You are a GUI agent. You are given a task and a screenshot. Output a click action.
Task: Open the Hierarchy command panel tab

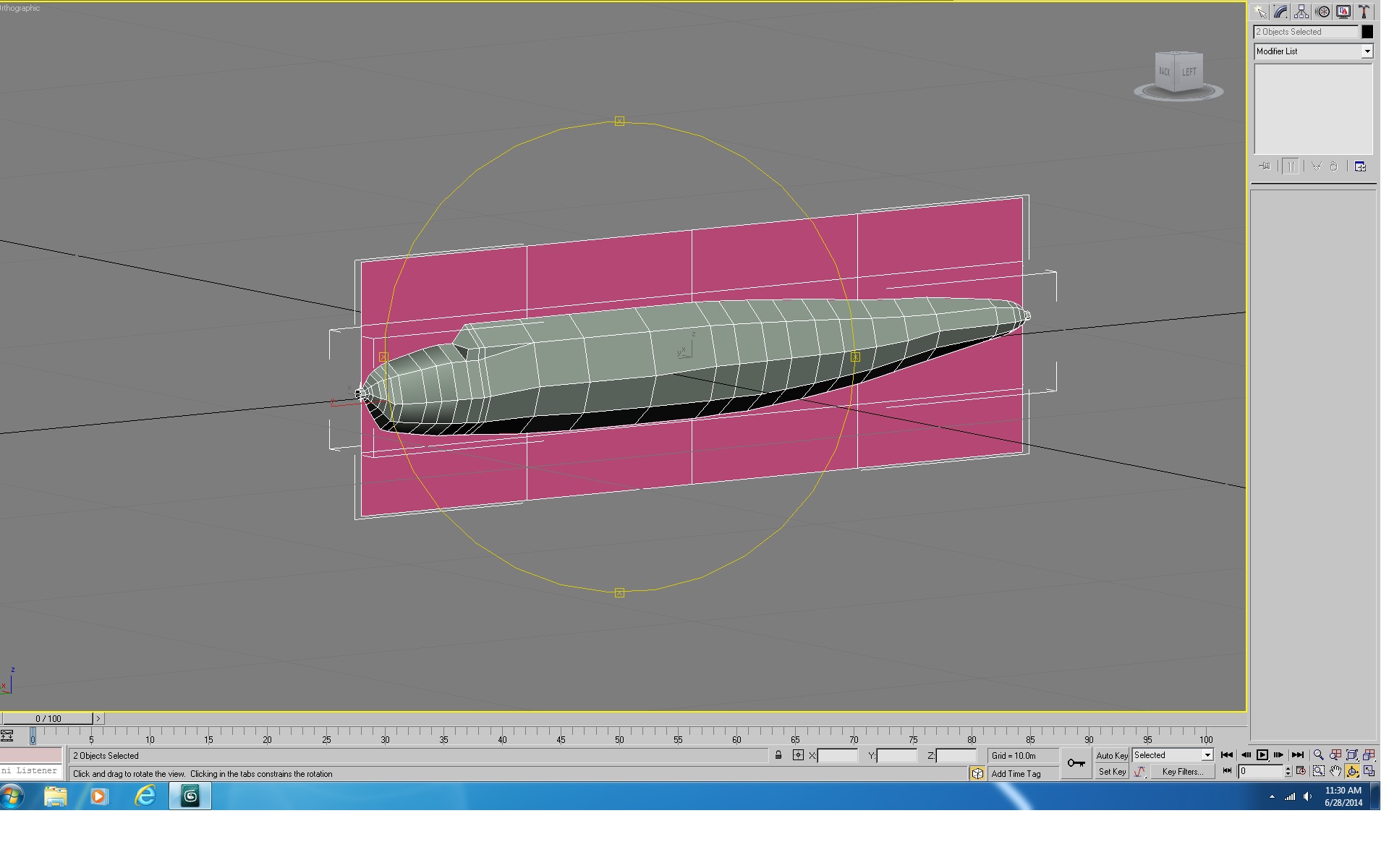pyautogui.click(x=1301, y=12)
